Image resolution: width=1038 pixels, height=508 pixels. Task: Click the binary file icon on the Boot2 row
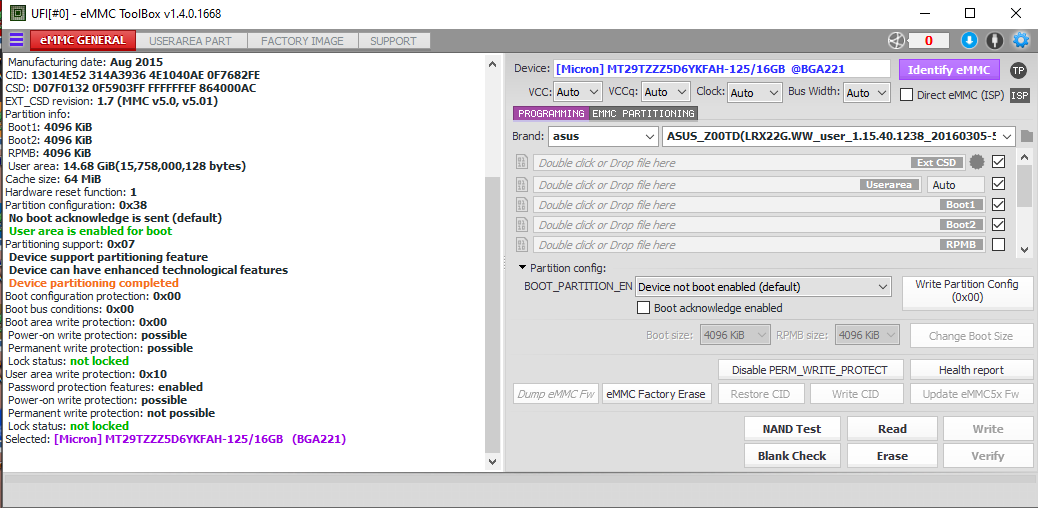point(522,225)
